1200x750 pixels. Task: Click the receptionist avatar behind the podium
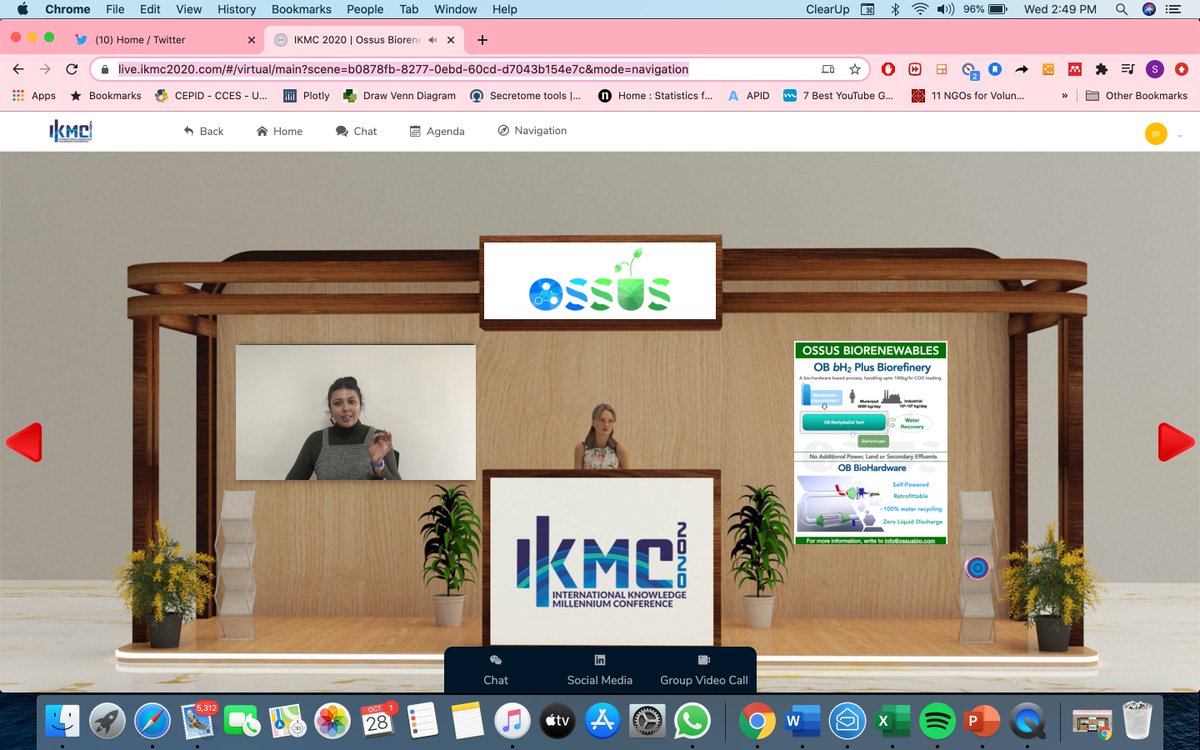[601, 437]
